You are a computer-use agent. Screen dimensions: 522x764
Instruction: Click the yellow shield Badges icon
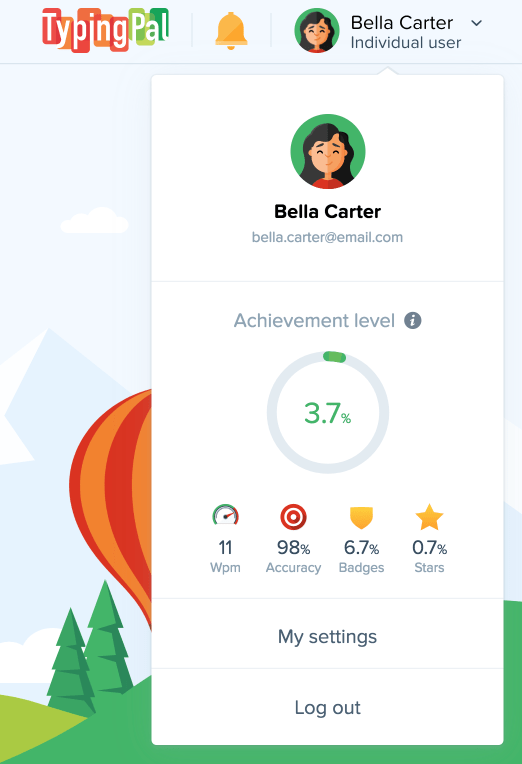coord(362,517)
